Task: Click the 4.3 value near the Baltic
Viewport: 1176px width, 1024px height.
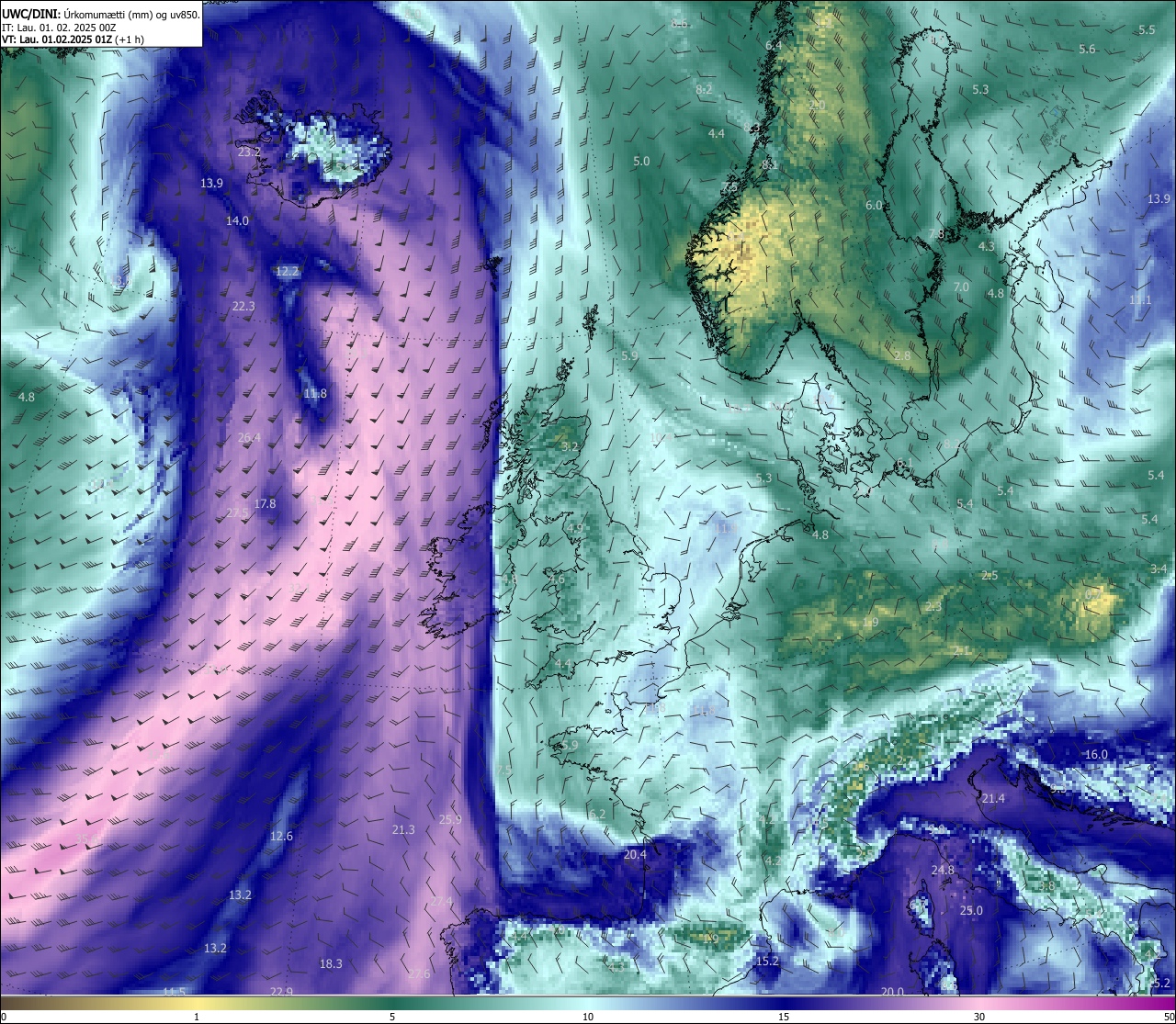Action: click(x=987, y=246)
